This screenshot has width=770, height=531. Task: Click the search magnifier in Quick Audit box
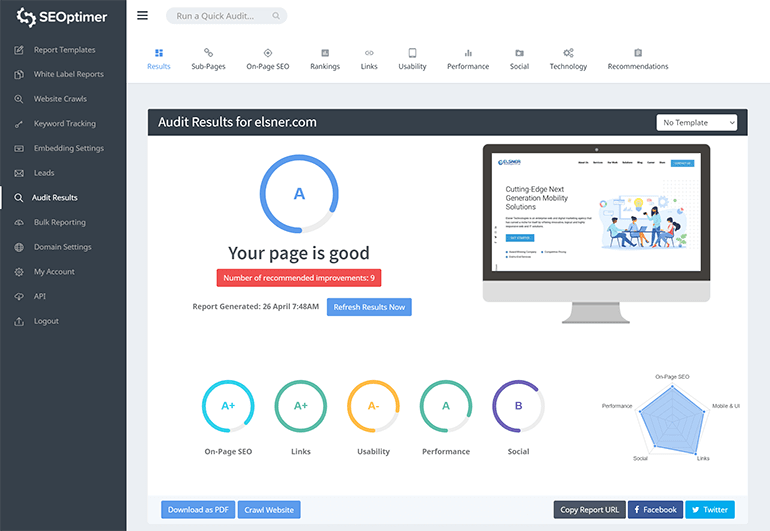276,16
